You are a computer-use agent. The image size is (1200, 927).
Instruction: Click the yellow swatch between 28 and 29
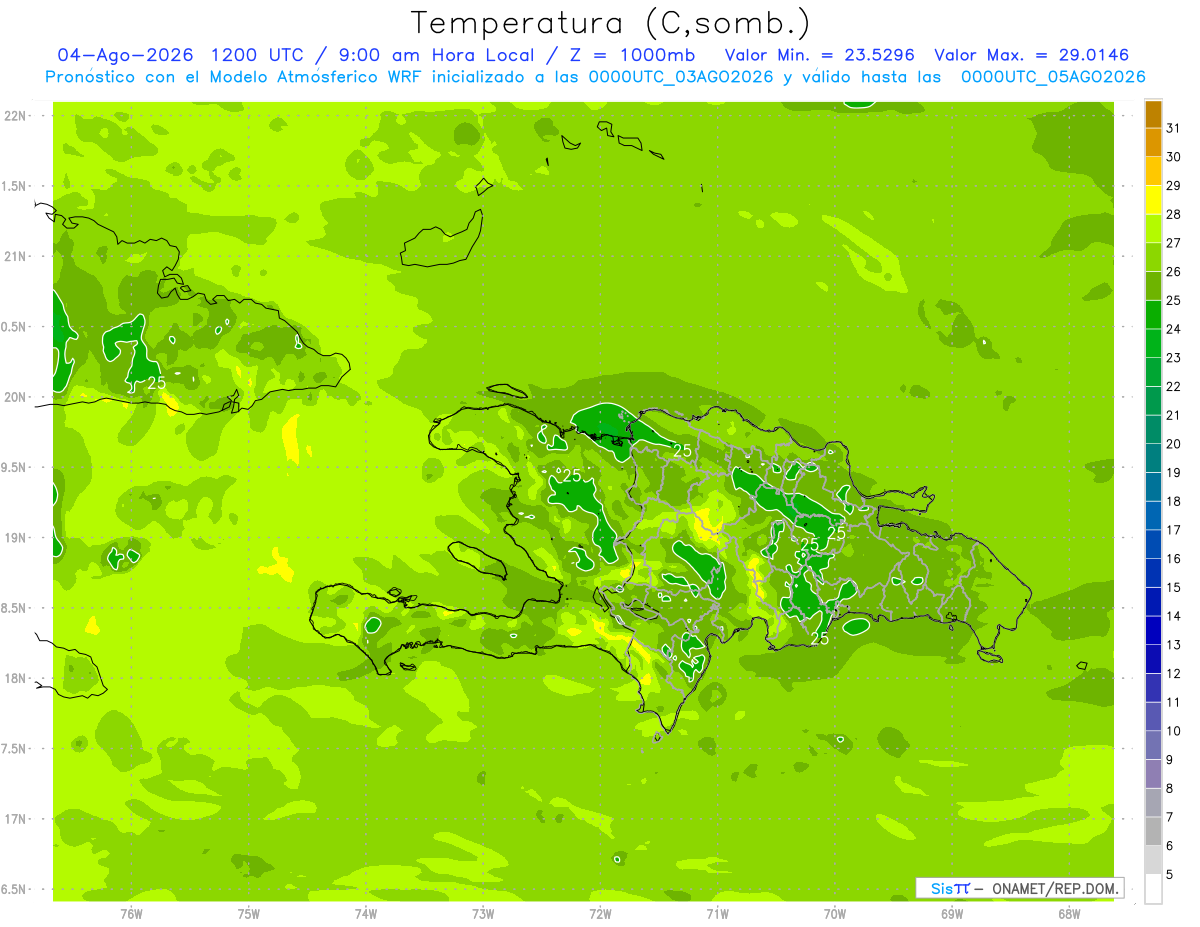[1153, 200]
